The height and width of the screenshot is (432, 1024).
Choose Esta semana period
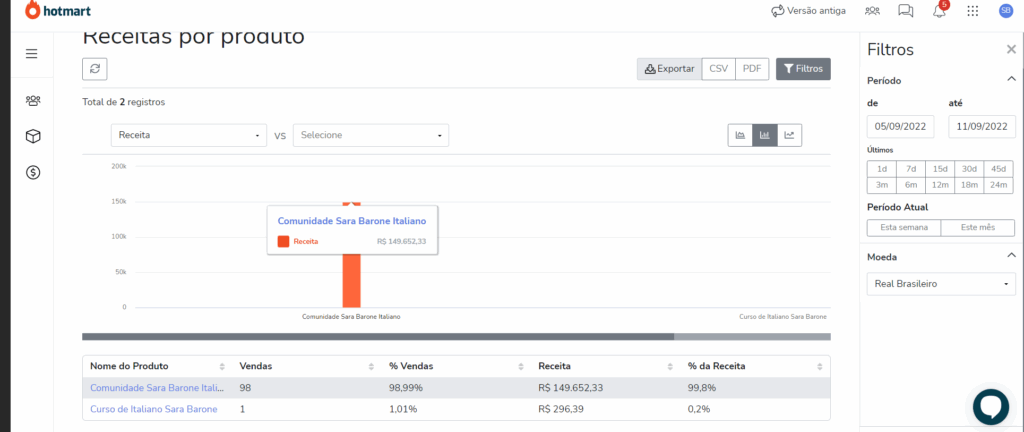tap(904, 228)
